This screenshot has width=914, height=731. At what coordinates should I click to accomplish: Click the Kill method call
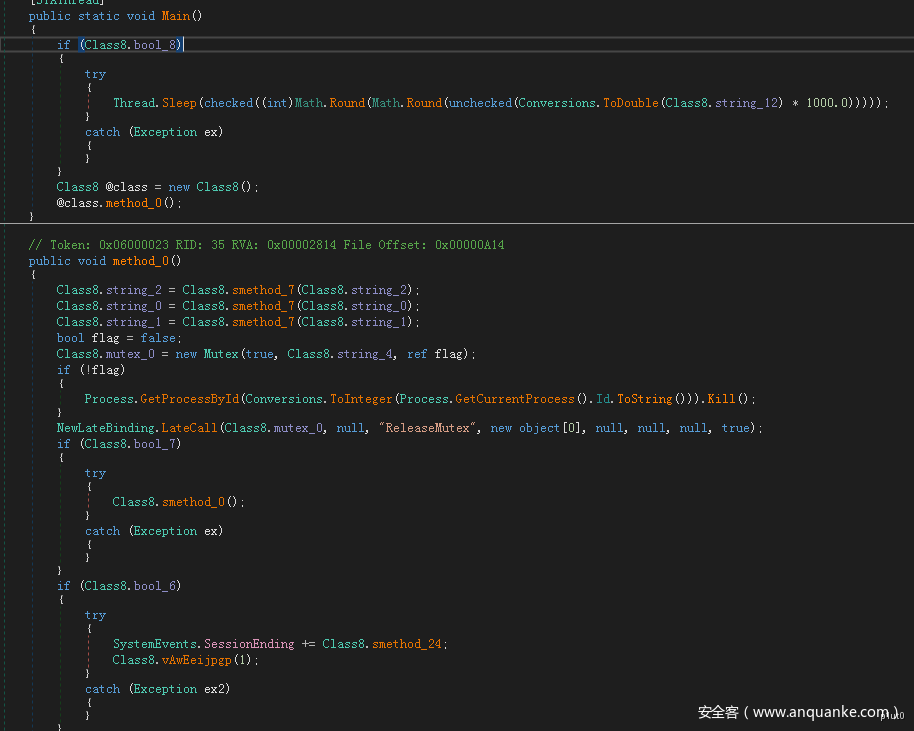tap(721, 399)
